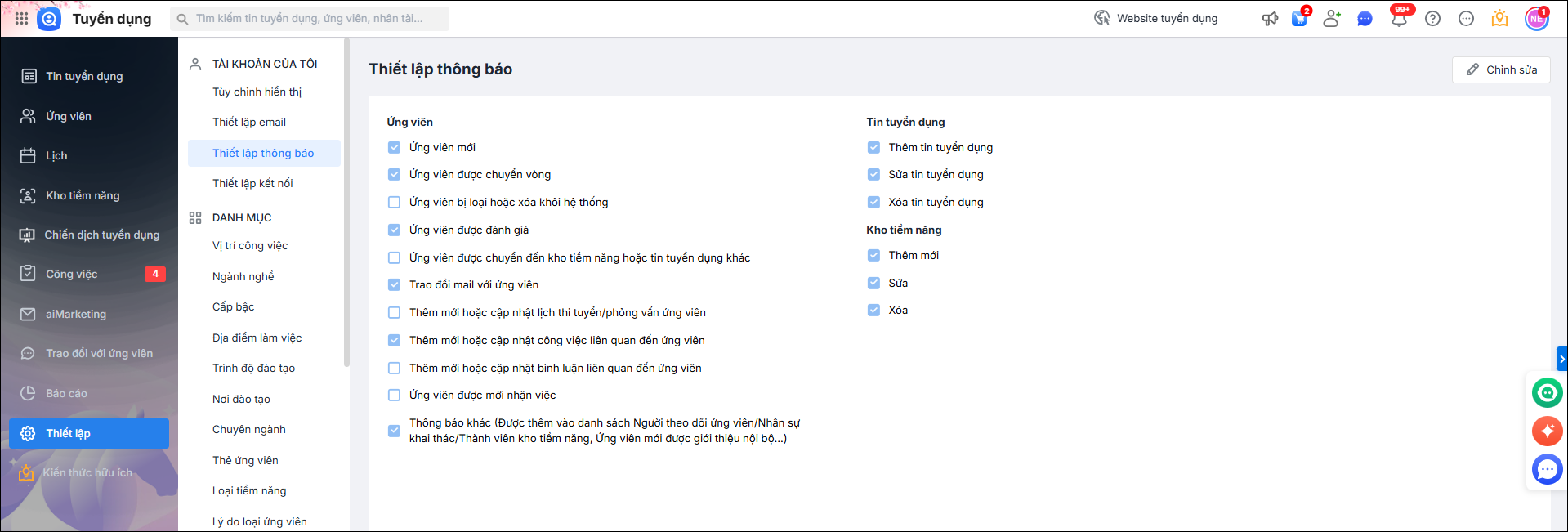This screenshot has height=532, width=1568.
Task: Open the chat messages icon in header
Action: [x=1365, y=18]
